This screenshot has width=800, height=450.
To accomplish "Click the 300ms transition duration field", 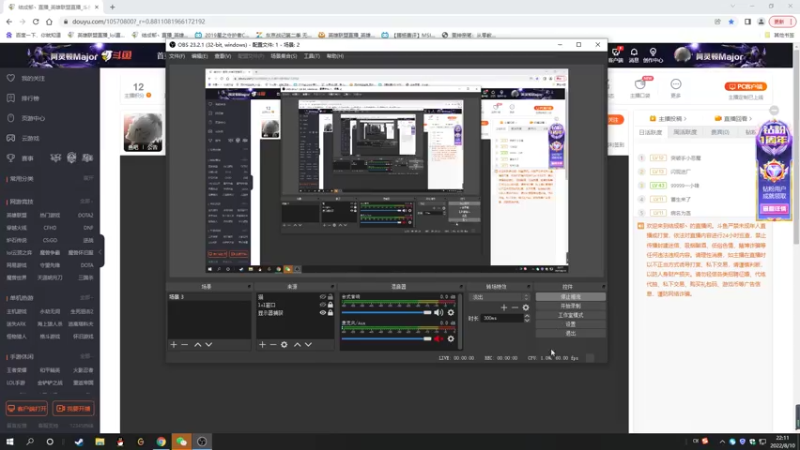I will (x=502, y=318).
